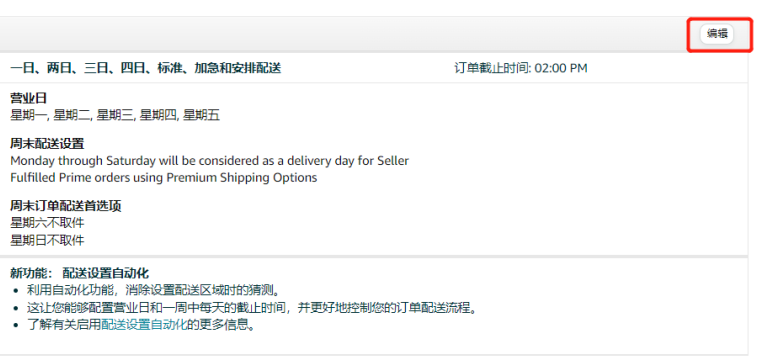Click the 新功能: 配送设置自动化 heading
The height and width of the screenshot is (360, 783).
[x=79, y=274]
